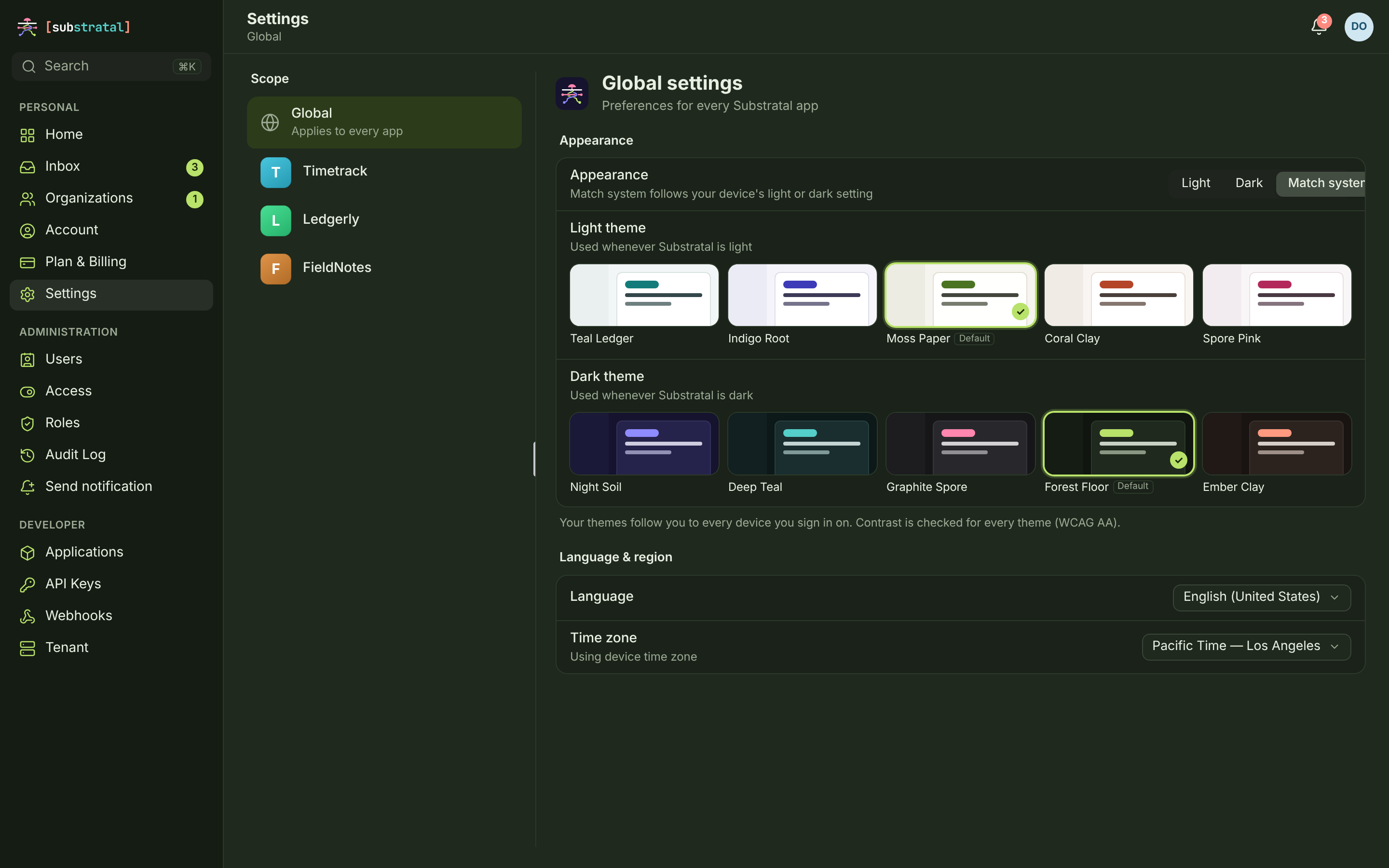This screenshot has width=1389, height=868.
Task: Click the Plan & Billing card icon
Action: coord(27,262)
